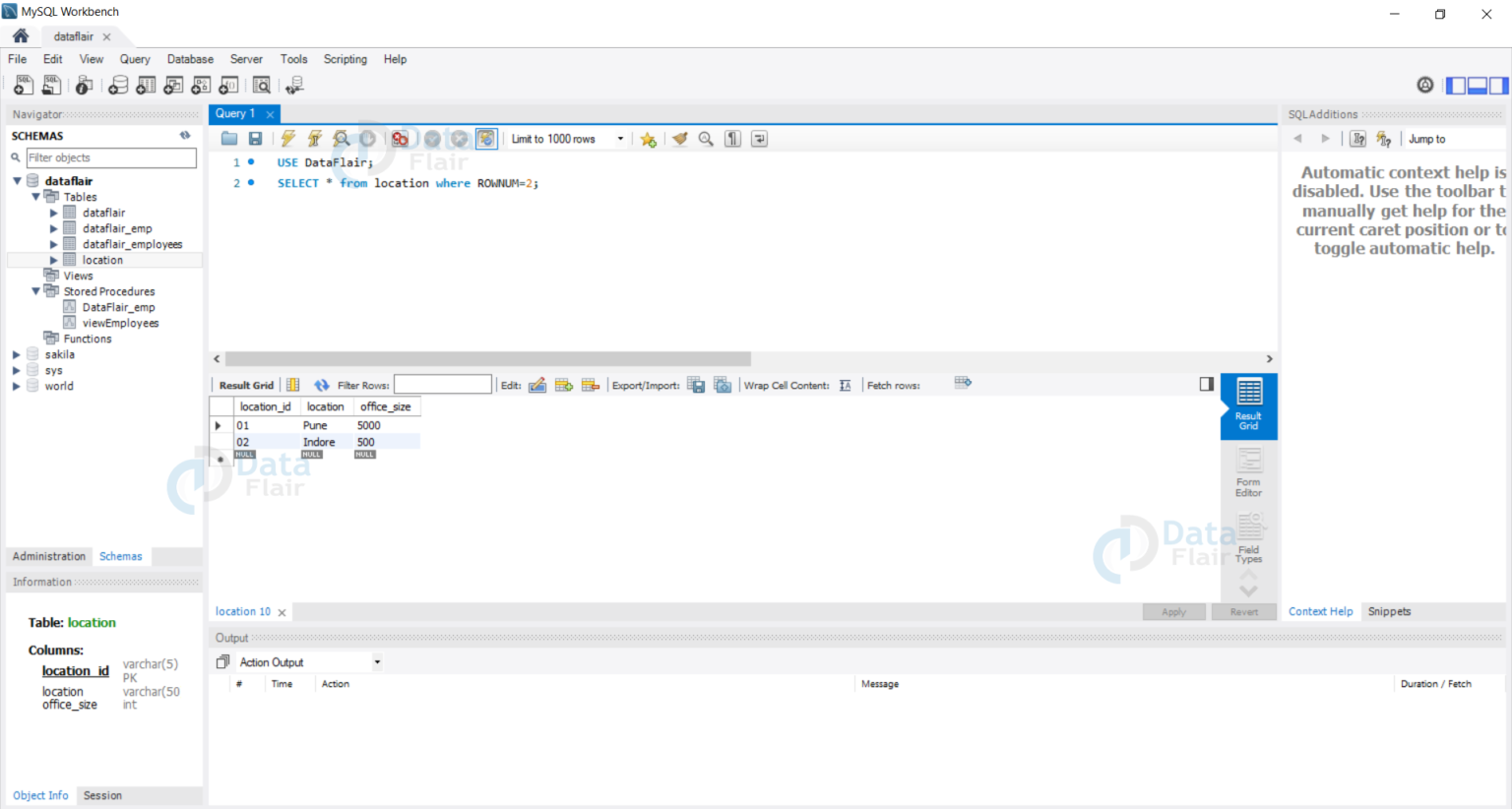This screenshot has height=809, width=1512.
Task: Refresh schemas icon beside SCHEMAS
Action: (185, 136)
